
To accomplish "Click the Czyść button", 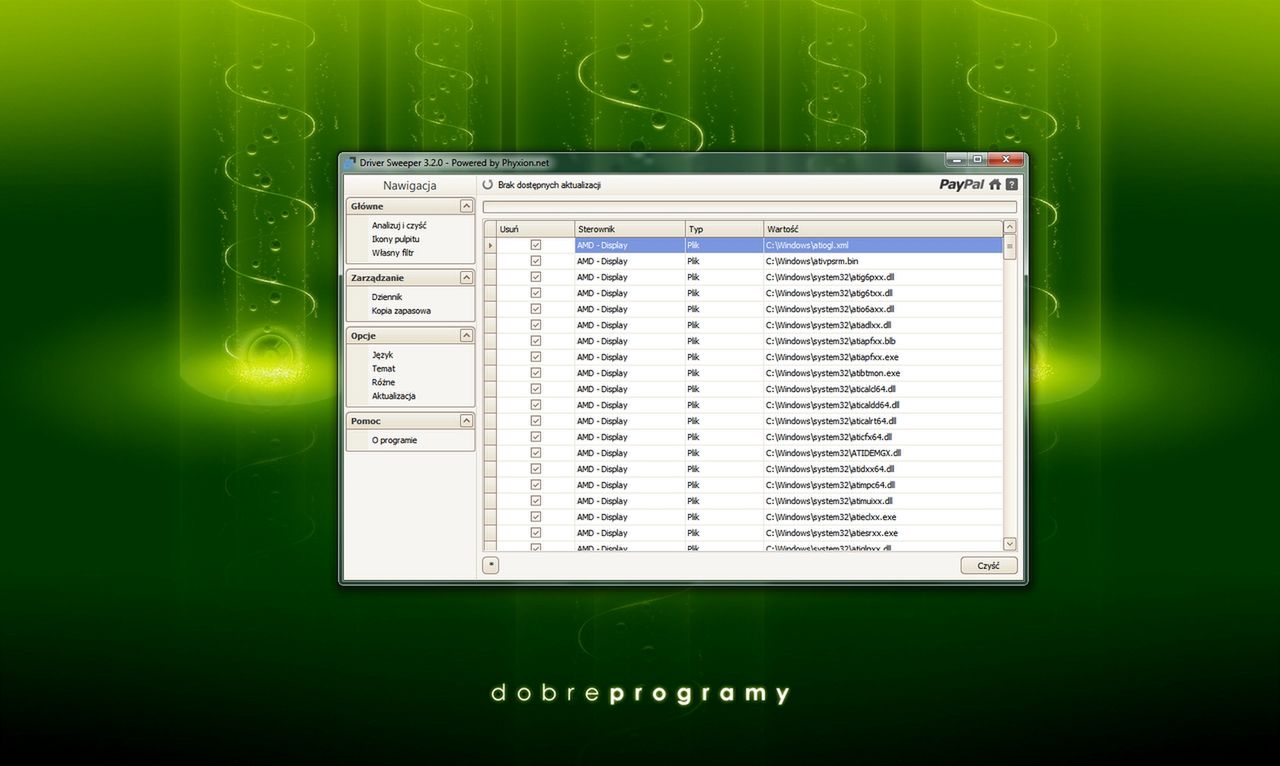I will click(989, 566).
